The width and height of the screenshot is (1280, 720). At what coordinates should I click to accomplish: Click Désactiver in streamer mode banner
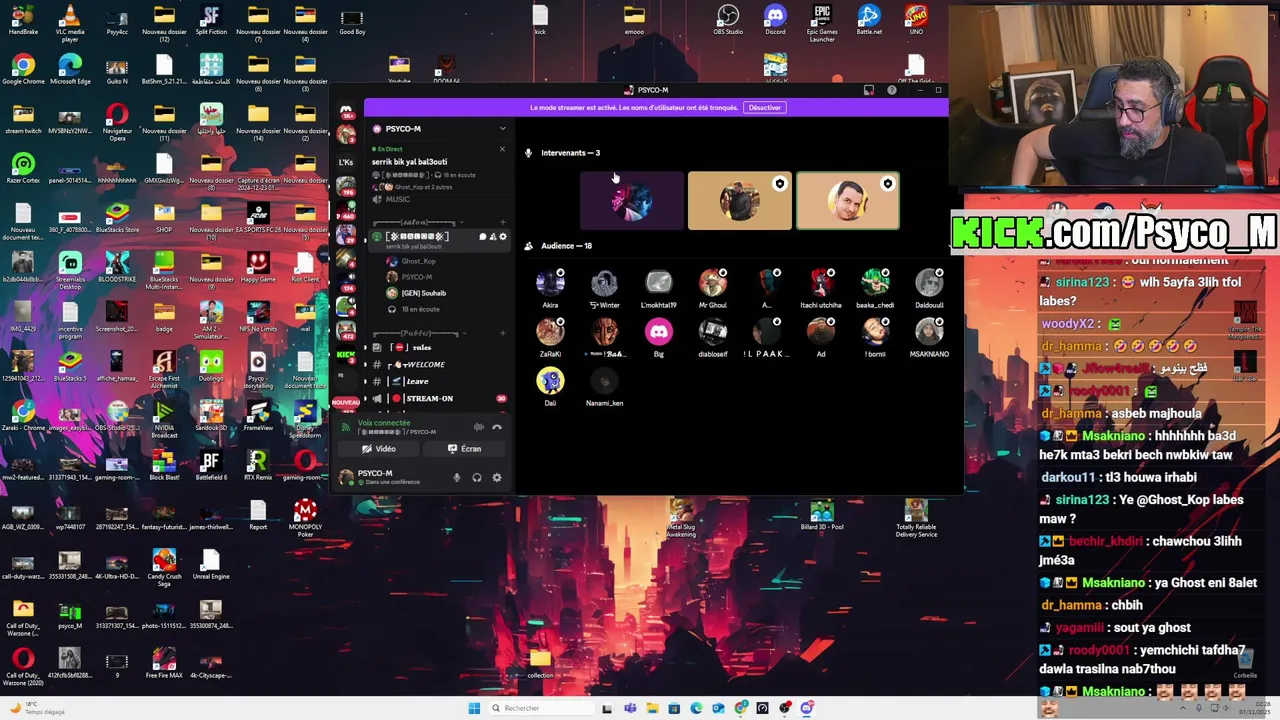[765, 107]
